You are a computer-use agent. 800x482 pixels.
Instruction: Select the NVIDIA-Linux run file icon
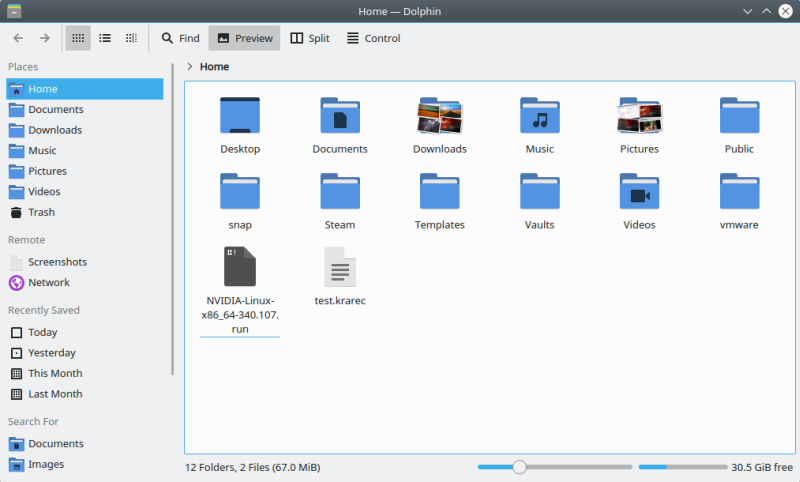click(240, 266)
